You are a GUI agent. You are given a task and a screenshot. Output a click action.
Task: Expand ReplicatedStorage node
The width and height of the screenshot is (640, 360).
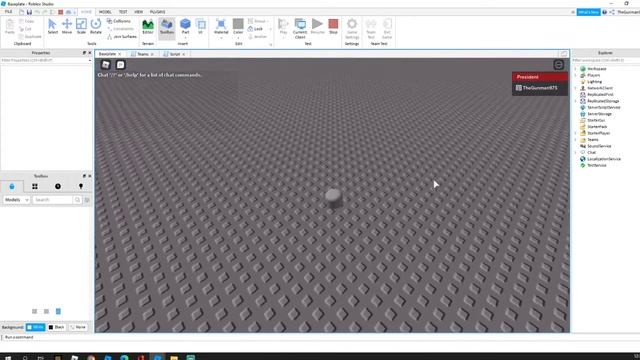coord(576,101)
